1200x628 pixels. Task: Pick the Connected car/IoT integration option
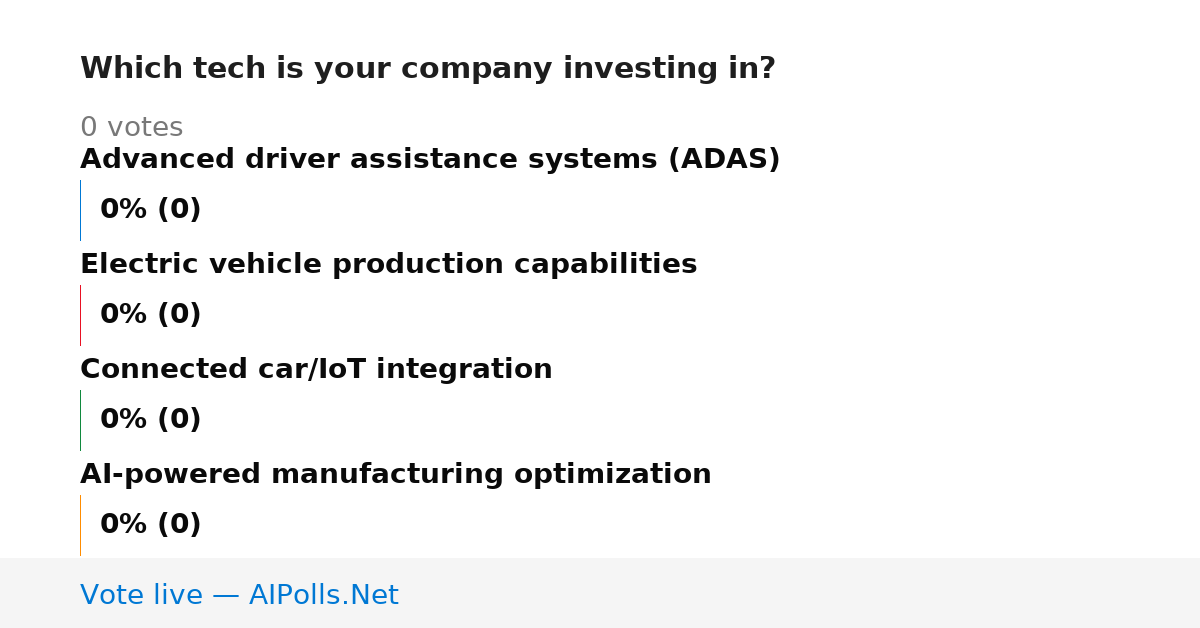[316, 370]
